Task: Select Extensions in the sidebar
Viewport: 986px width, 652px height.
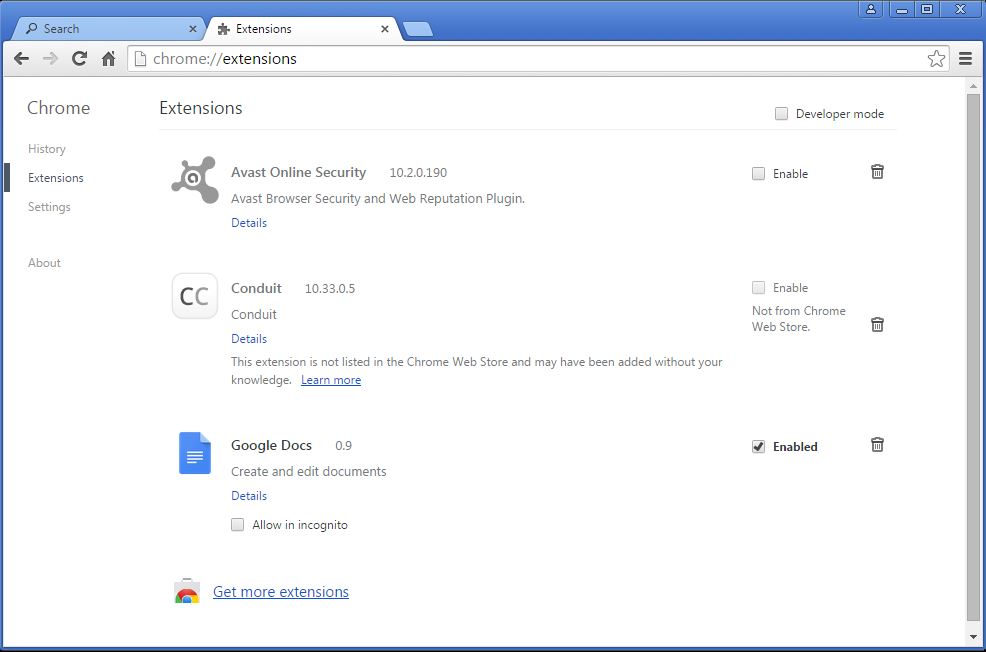Action: point(56,178)
